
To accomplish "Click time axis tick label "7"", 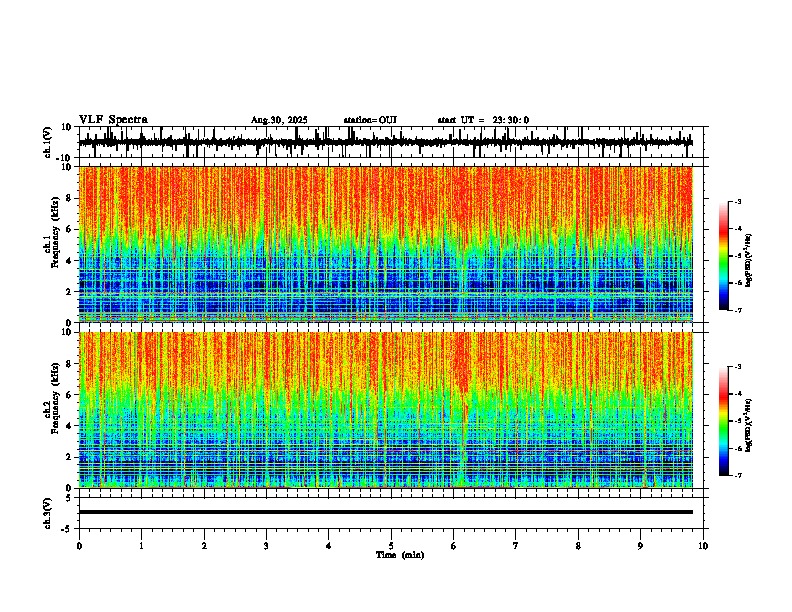I will click(516, 546).
